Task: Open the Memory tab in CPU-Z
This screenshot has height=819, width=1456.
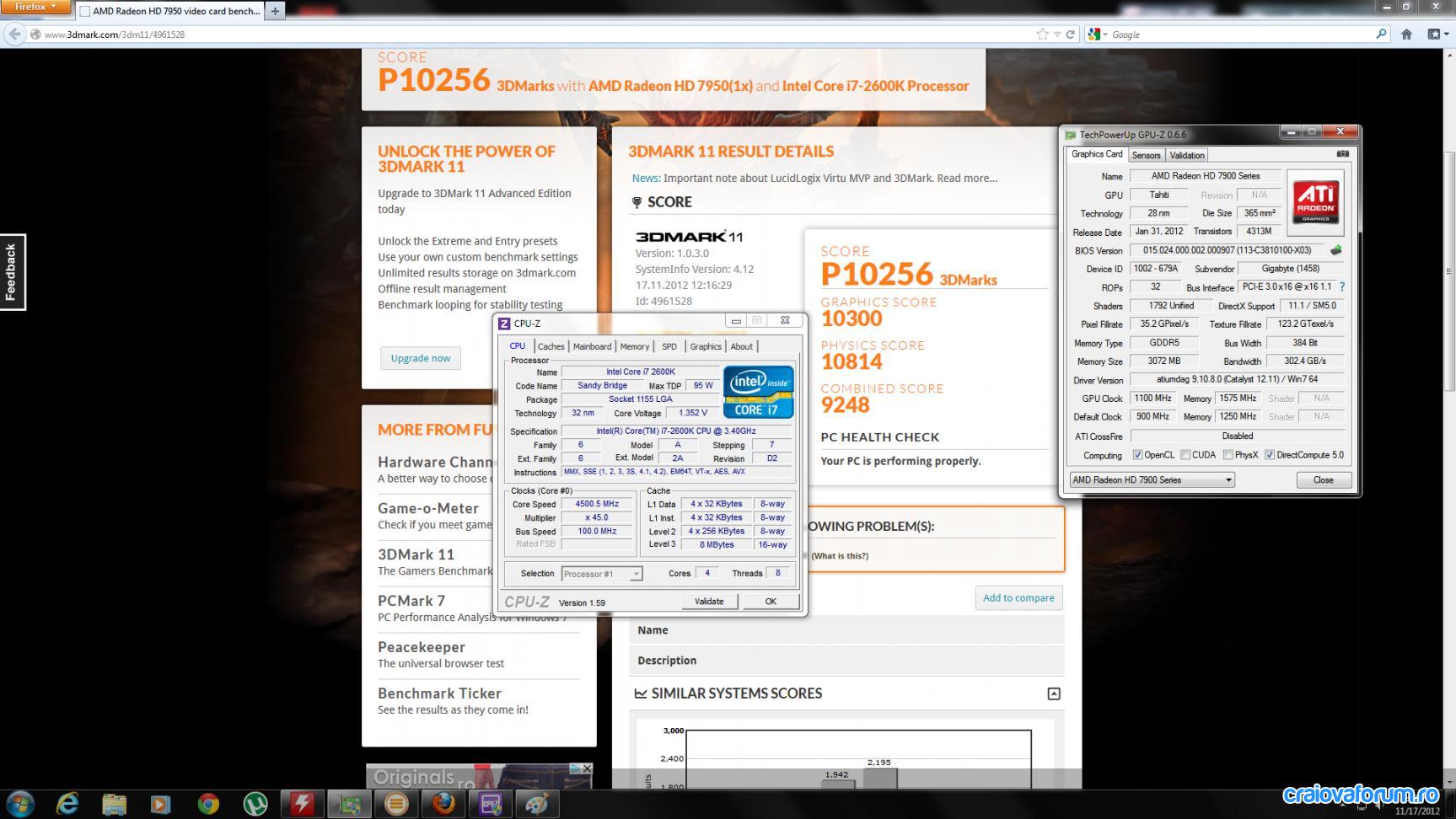Action: pyautogui.click(x=635, y=346)
